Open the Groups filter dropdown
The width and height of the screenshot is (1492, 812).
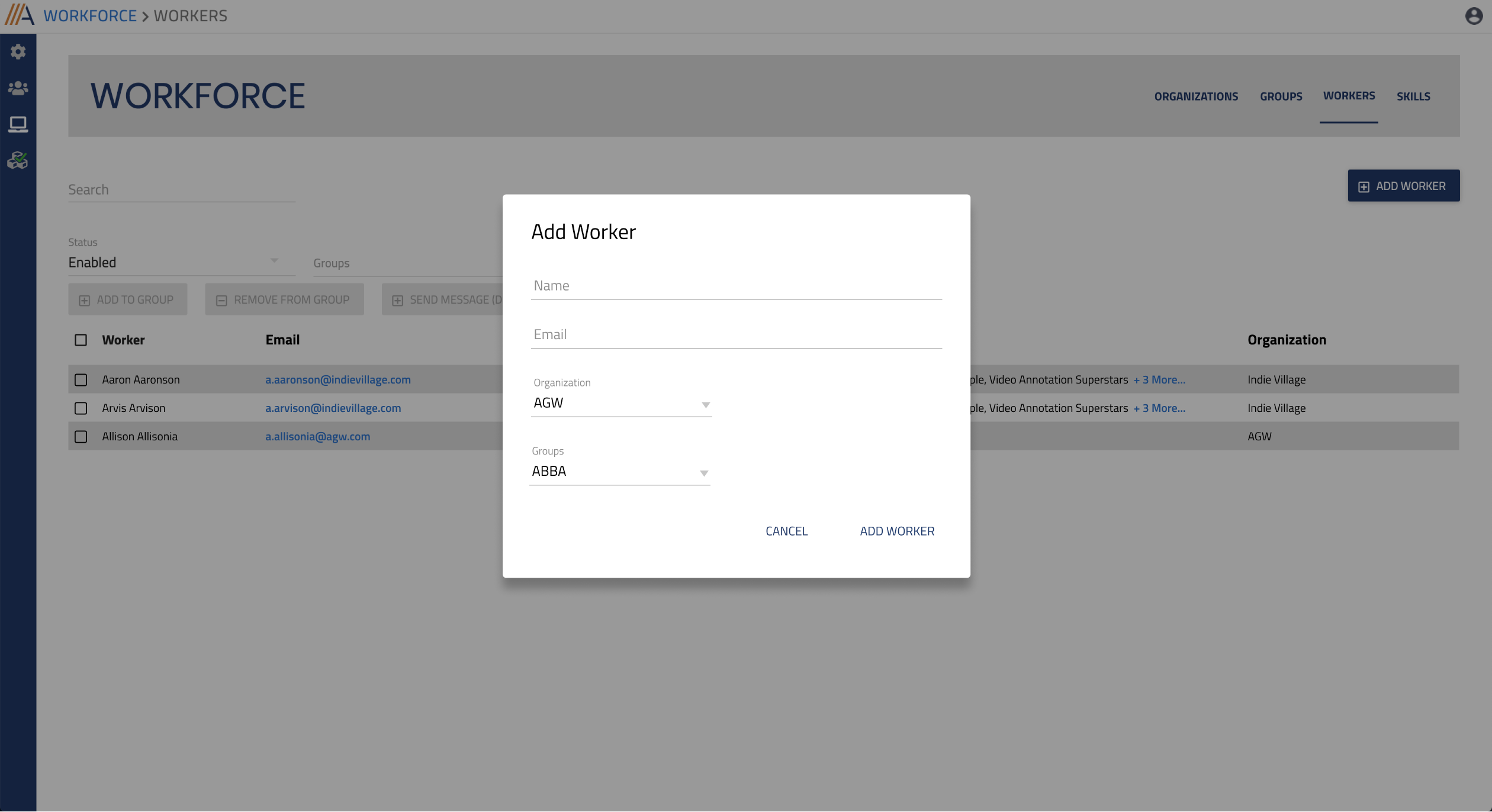tap(407, 263)
